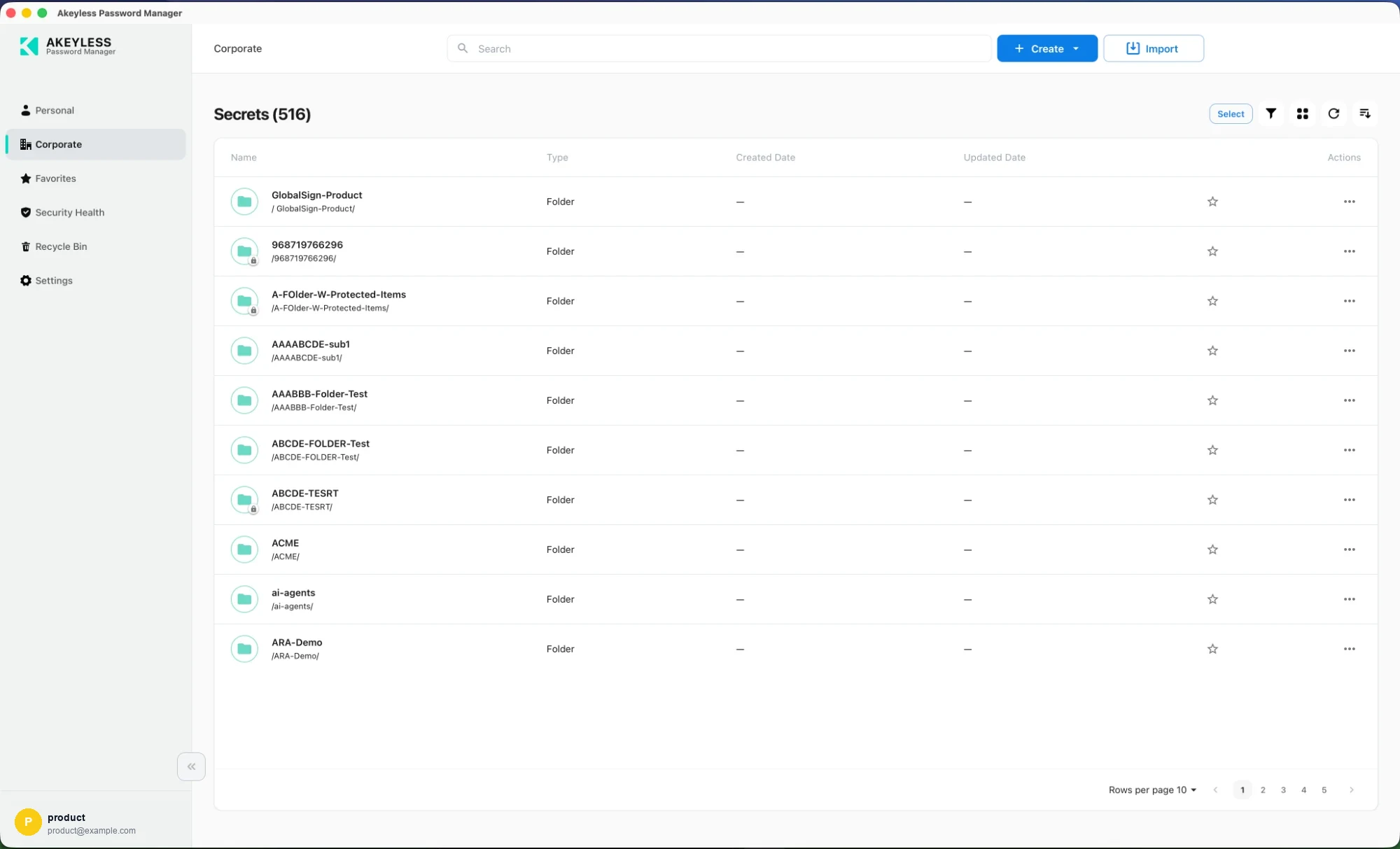1400x849 pixels.
Task: Go to previous page arrow
Action: (1215, 790)
